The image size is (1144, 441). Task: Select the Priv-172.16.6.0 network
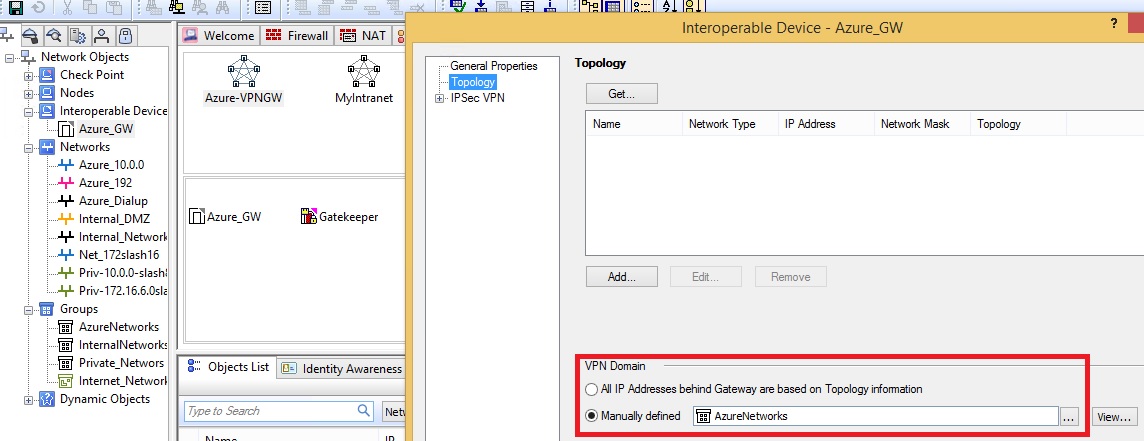click(123, 291)
